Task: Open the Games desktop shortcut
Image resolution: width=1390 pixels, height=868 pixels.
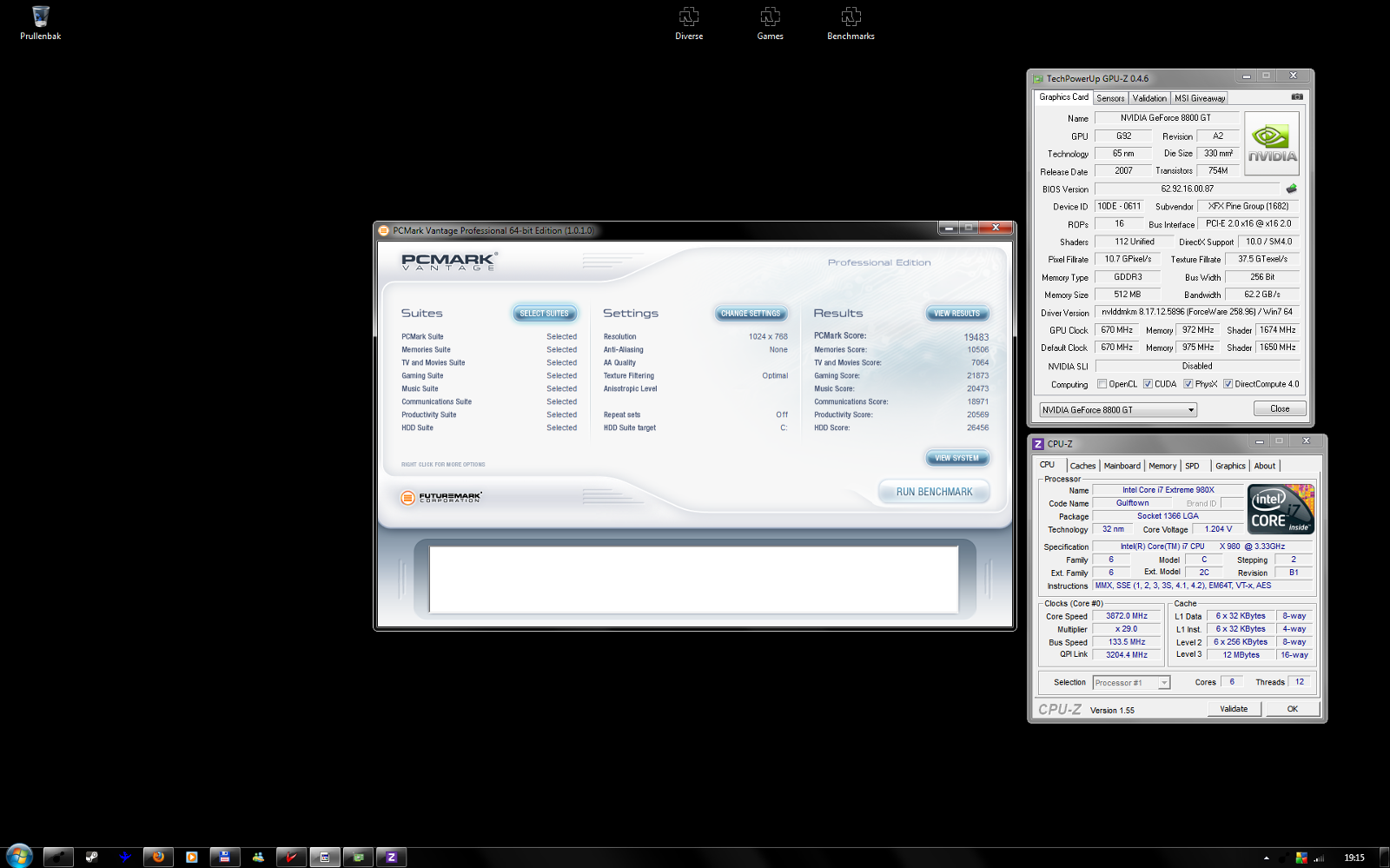Action: pyautogui.click(x=770, y=23)
